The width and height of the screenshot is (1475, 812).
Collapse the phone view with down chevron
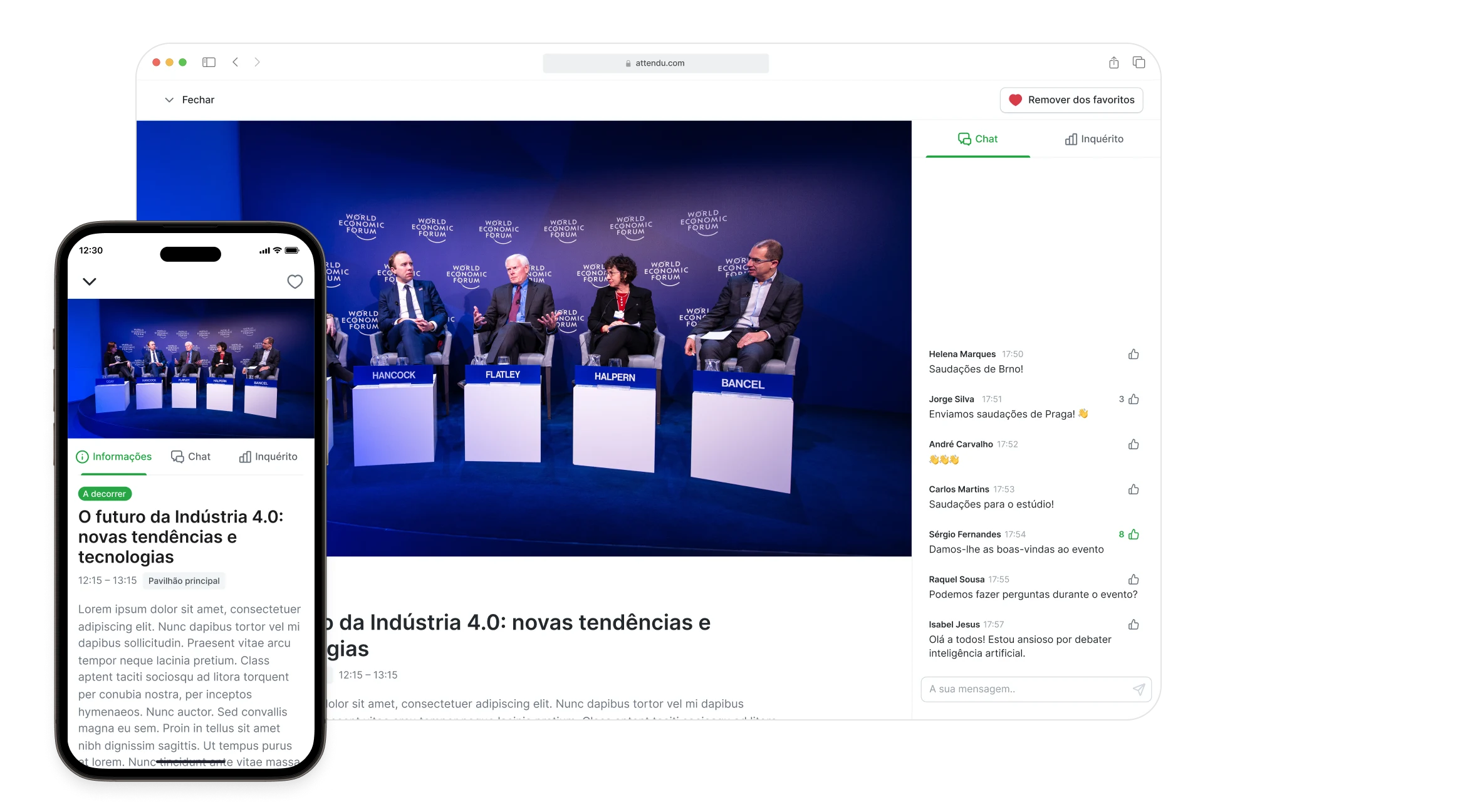point(90,281)
